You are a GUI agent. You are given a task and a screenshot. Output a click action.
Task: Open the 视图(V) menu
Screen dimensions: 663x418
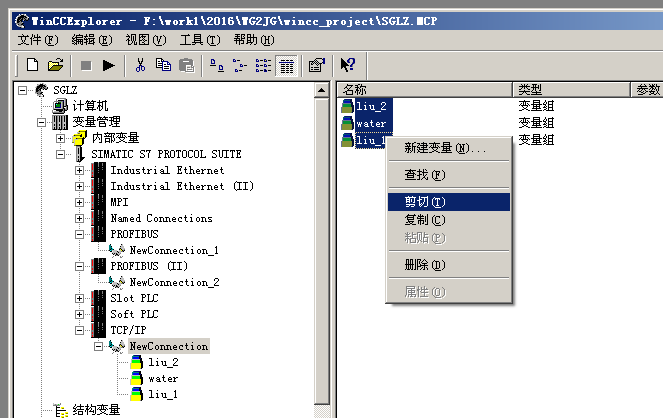(146, 40)
